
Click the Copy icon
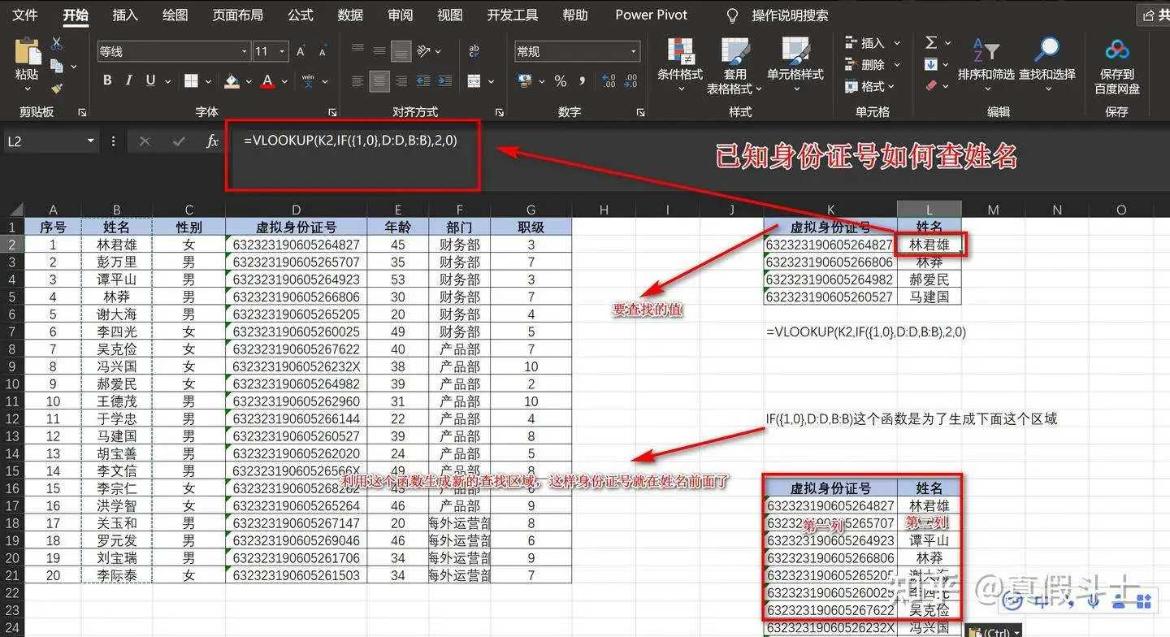tap(57, 66)
